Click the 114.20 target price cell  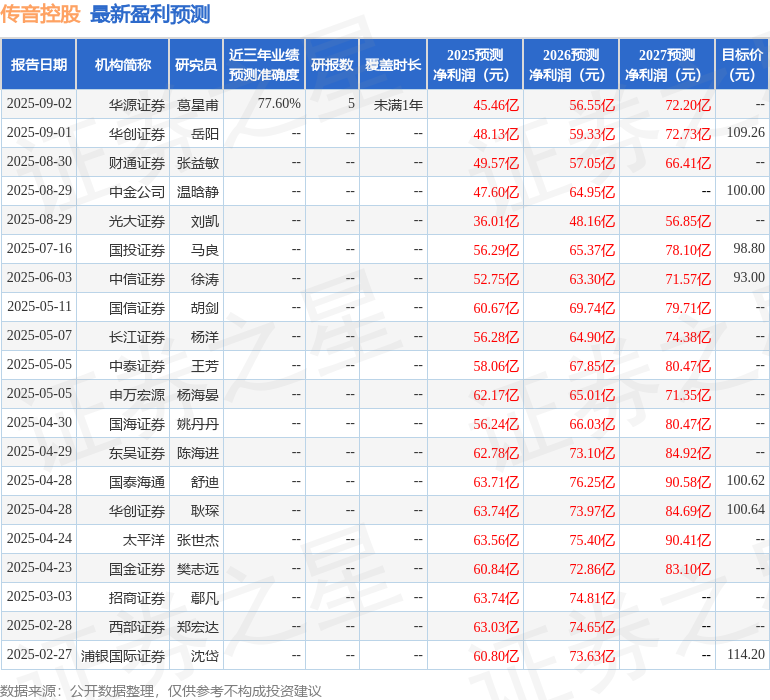(x=745, y=655)
